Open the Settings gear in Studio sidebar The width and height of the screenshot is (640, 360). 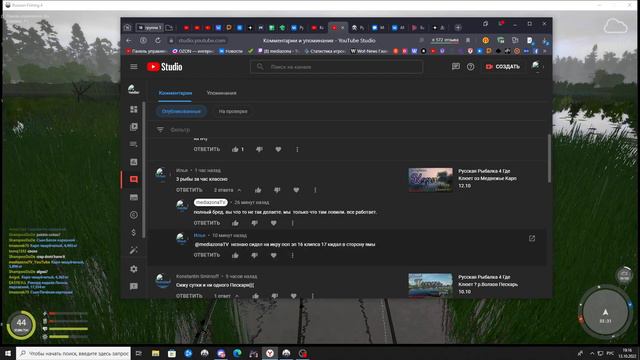click(x=133, y=269)
